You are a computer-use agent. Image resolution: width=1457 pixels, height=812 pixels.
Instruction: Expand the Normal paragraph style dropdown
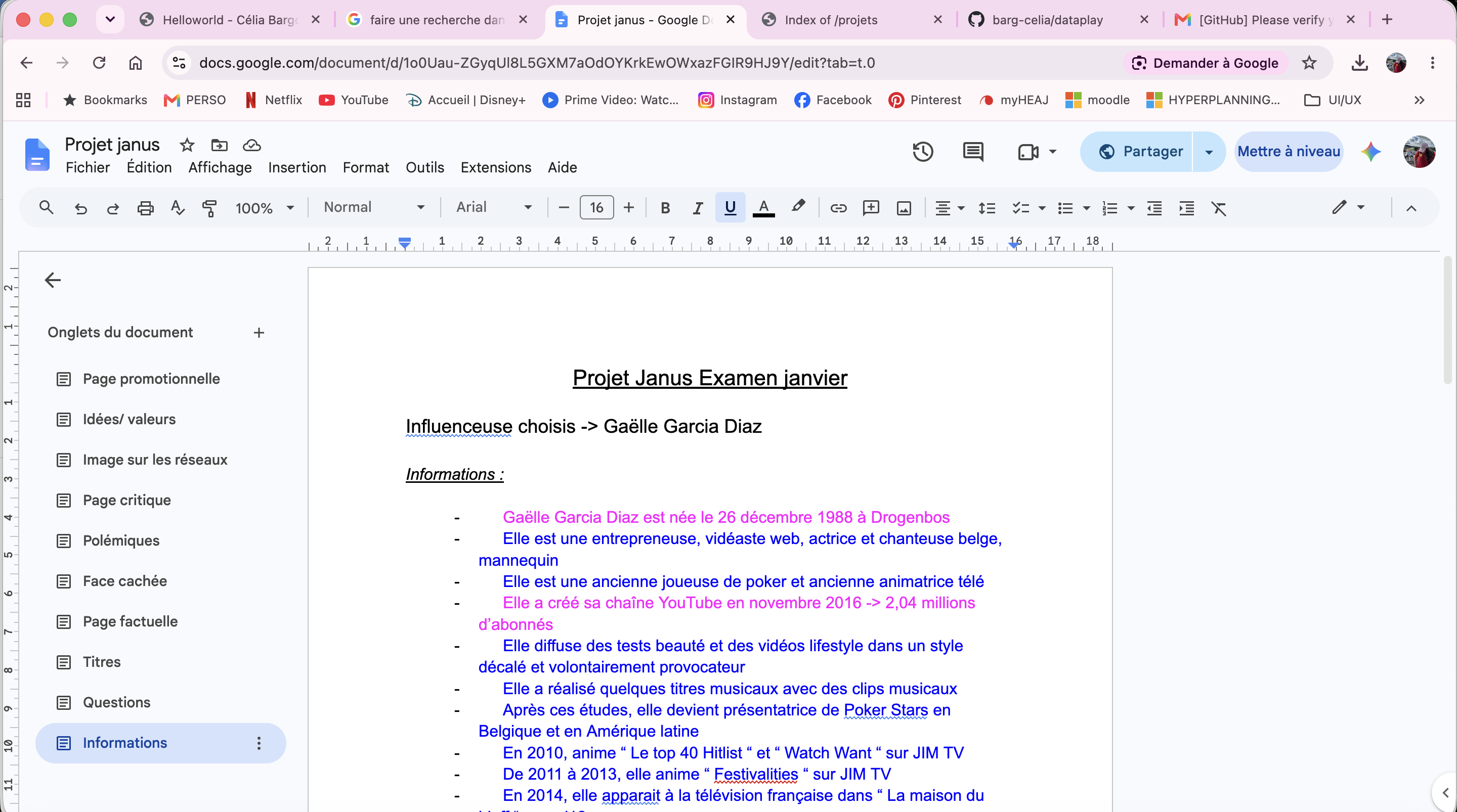coord(374,207)
